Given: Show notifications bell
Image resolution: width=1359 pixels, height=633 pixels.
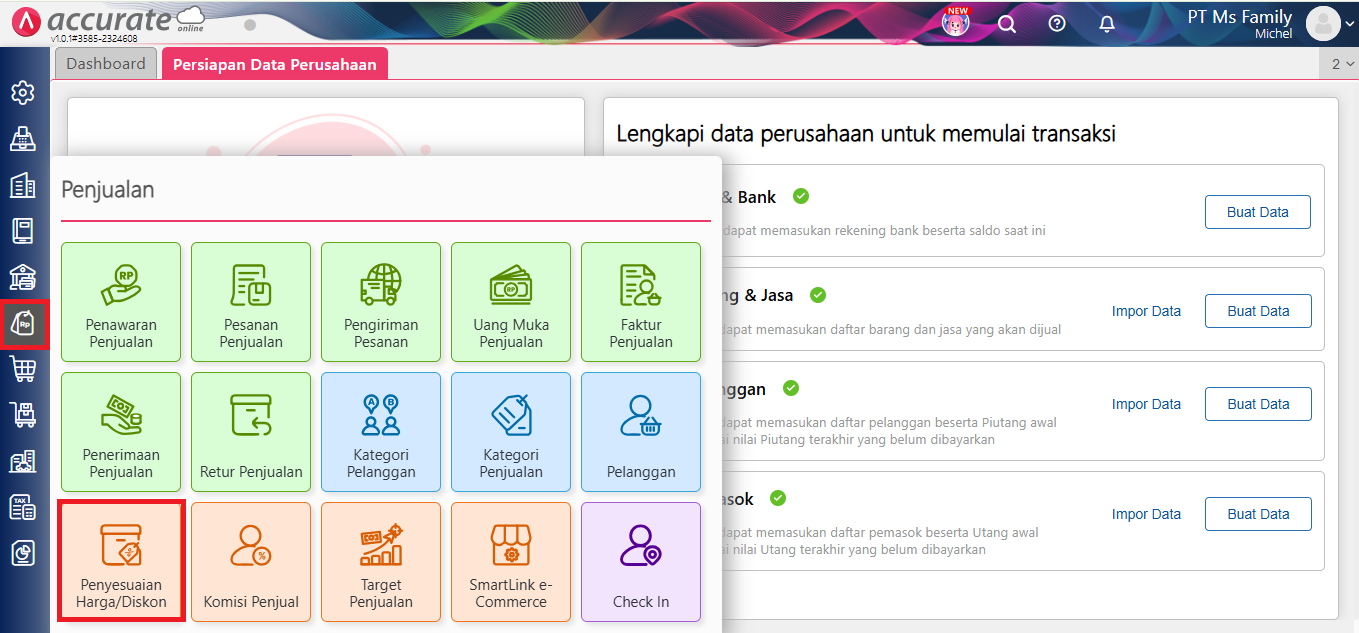Looking at the screenshot, I should click(1107, 23).
